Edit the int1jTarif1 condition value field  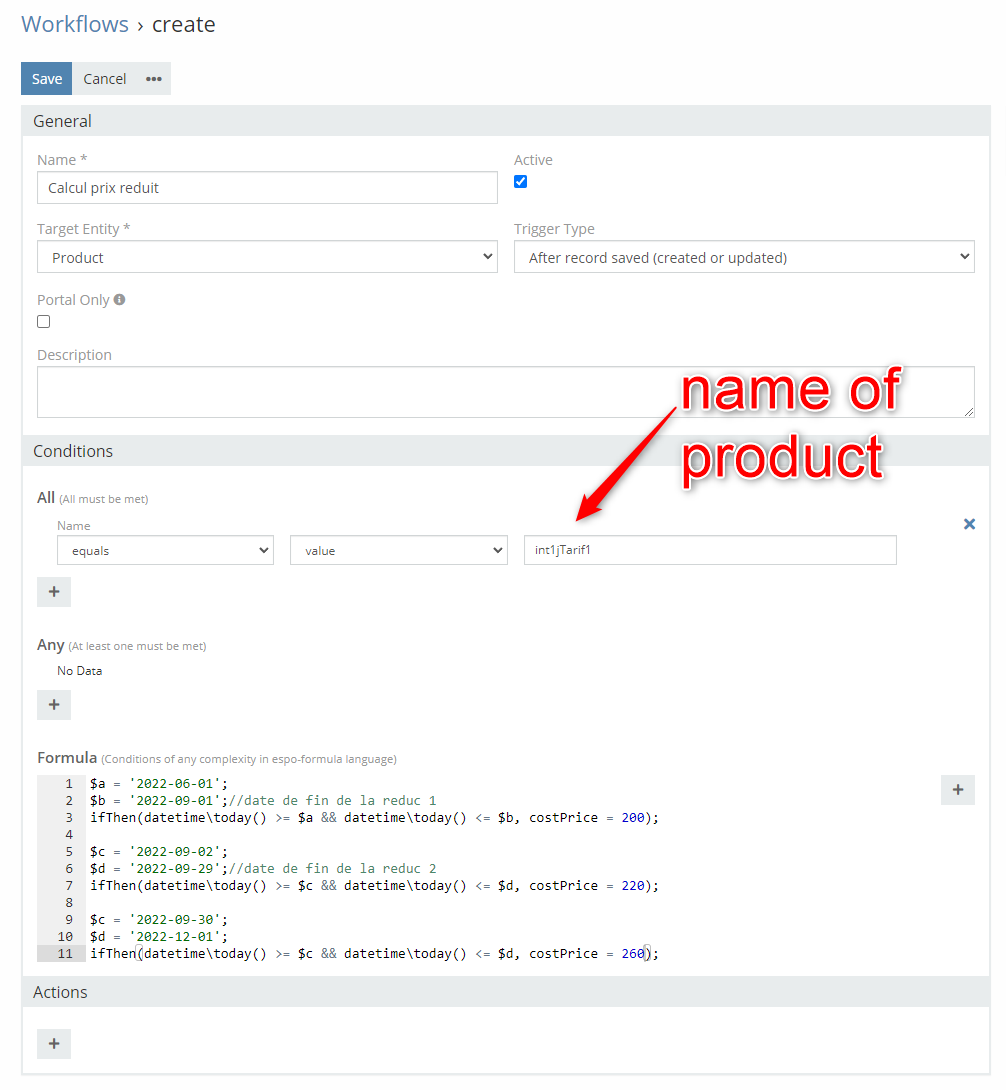point(710,551)
